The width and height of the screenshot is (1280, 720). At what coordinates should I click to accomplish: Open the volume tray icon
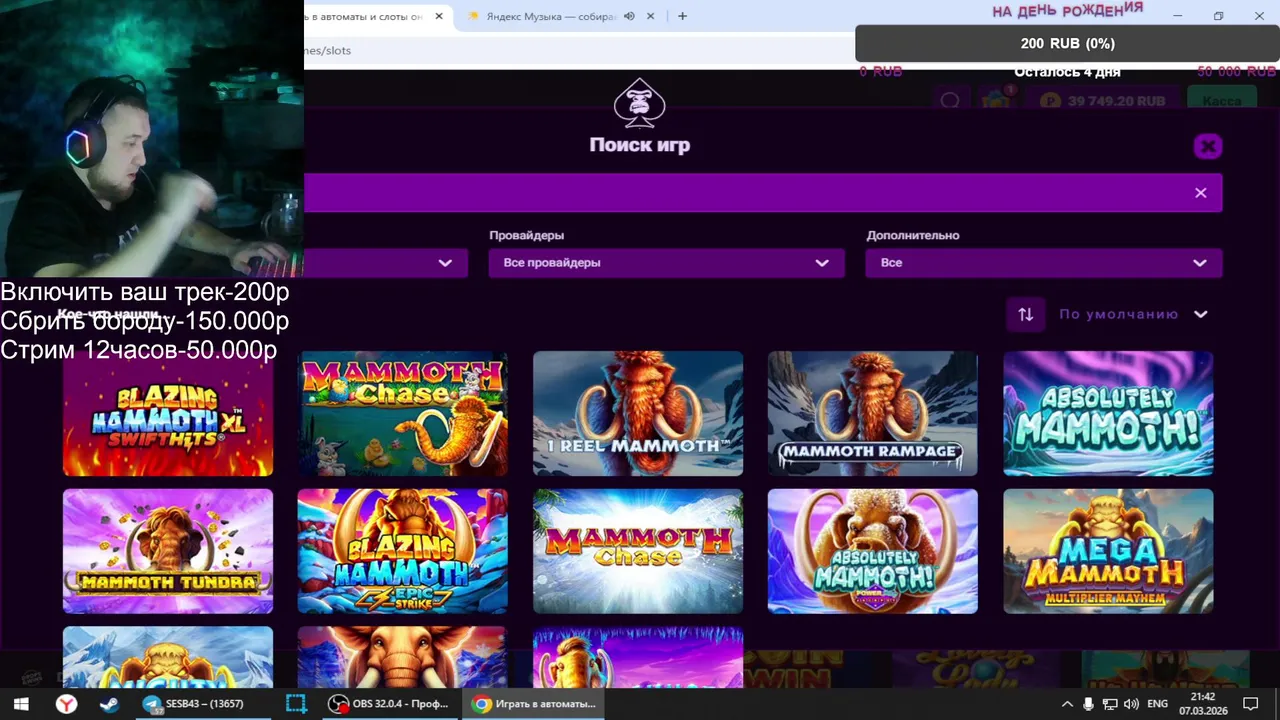point(1131,704)
